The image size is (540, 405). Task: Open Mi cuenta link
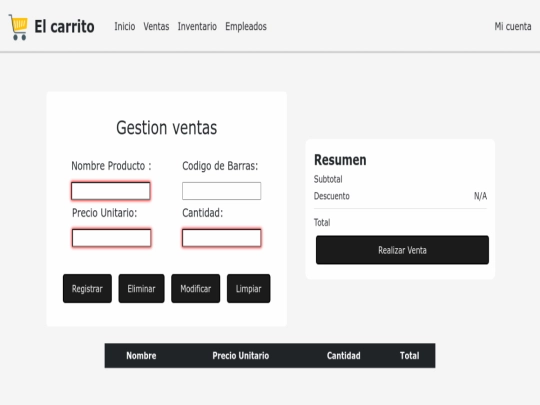(513, 27)
